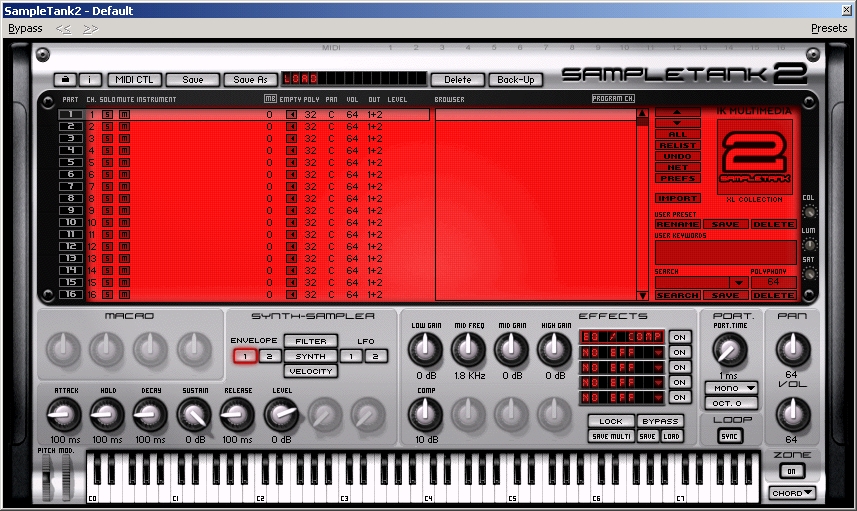Open second effect slot NO EFF dropdown
This screenshot has height=511, width=857.
[659, 353]
